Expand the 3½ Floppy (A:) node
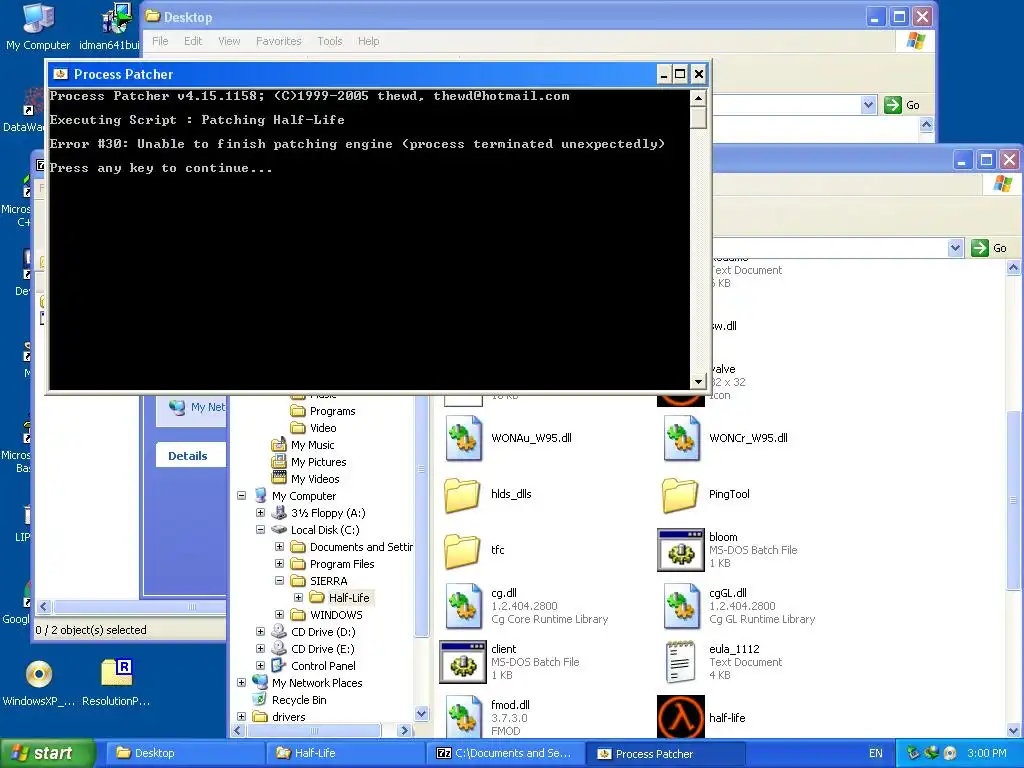The width and height of the screenshot is (1024, 768). click(261, 513)
